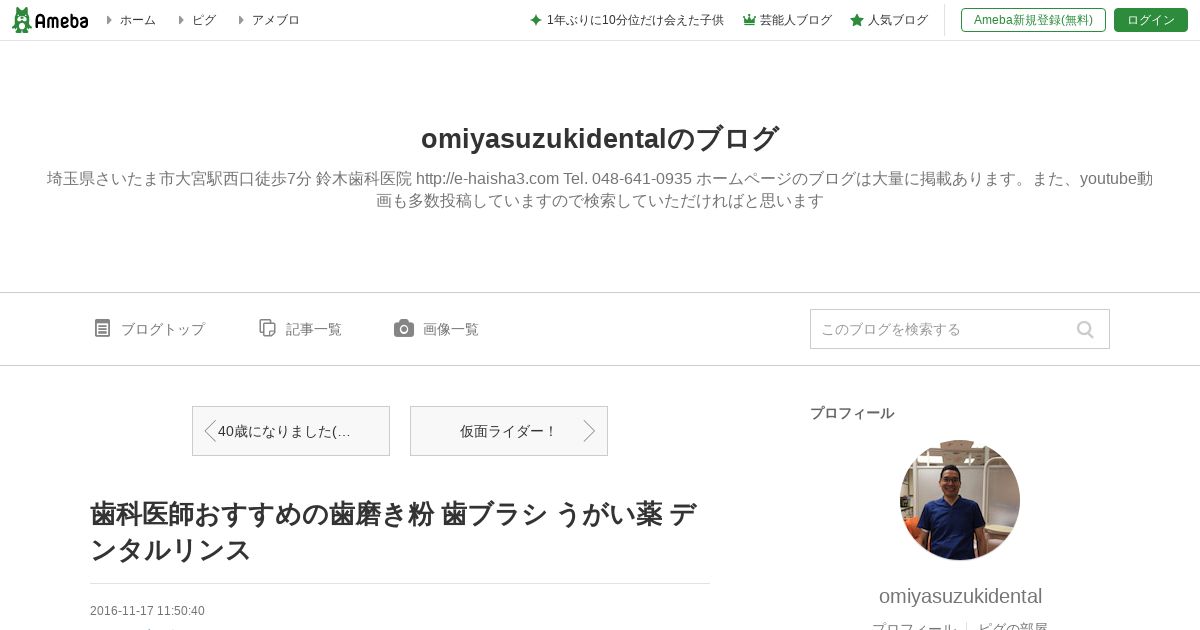Click the search magnifier icon
The image size is (1200, 630).
[x=1085, y=329]
